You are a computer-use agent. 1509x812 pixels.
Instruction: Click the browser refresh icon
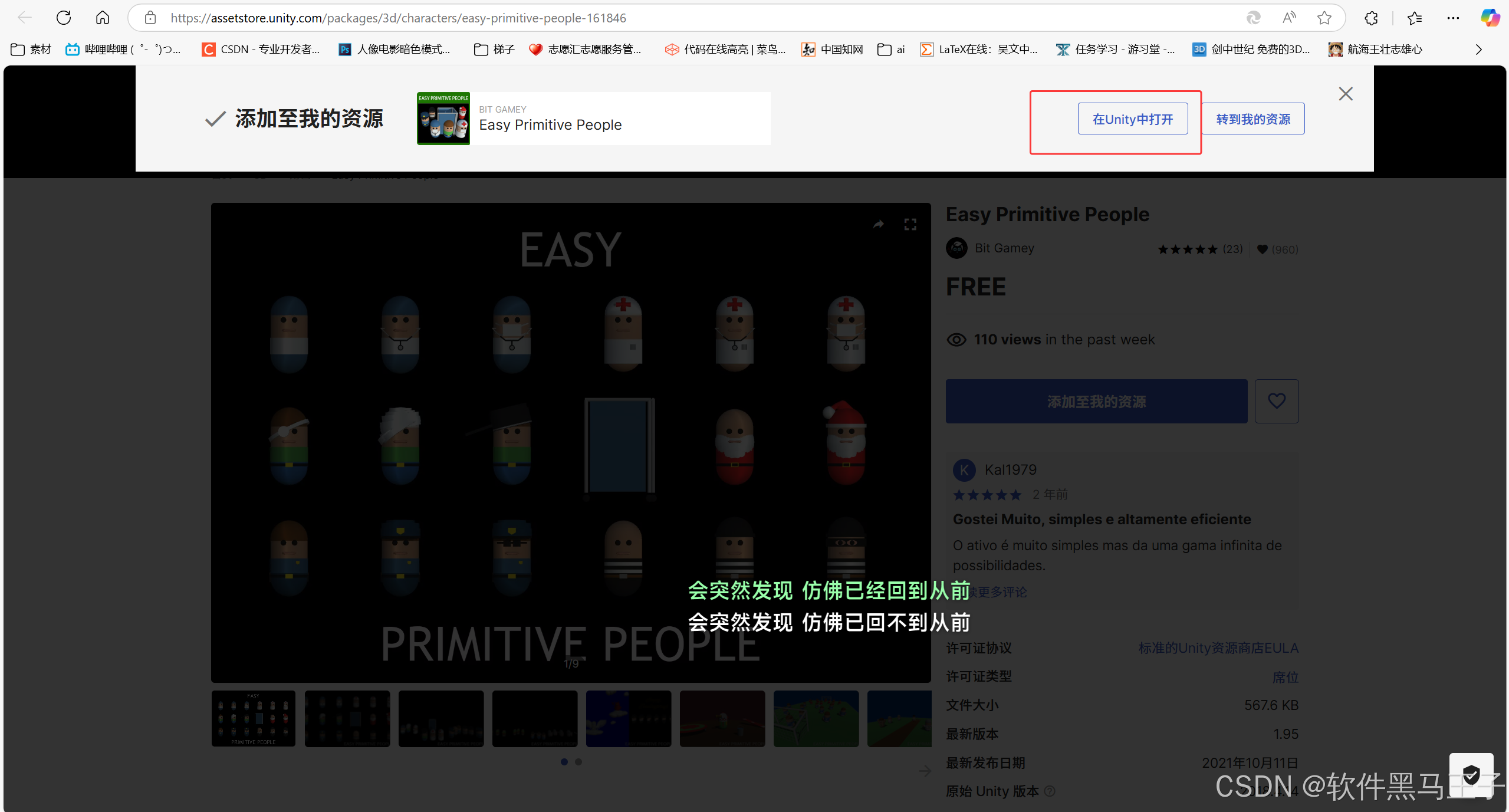point(64,18)
